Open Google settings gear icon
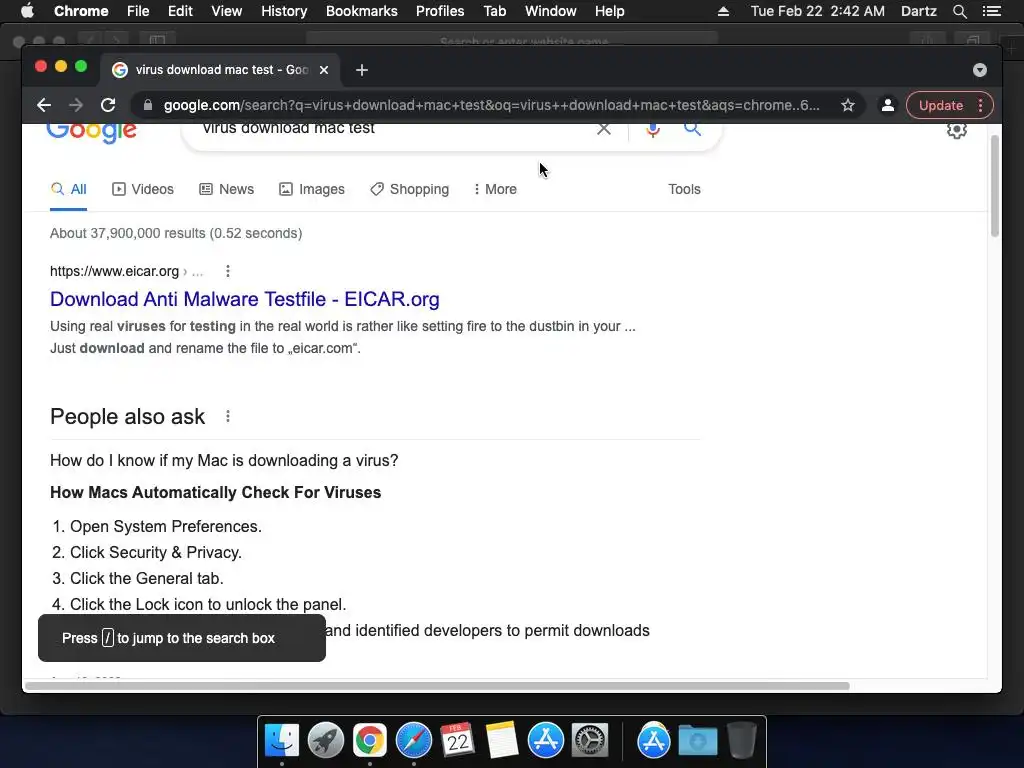 [x=957, y=130]
